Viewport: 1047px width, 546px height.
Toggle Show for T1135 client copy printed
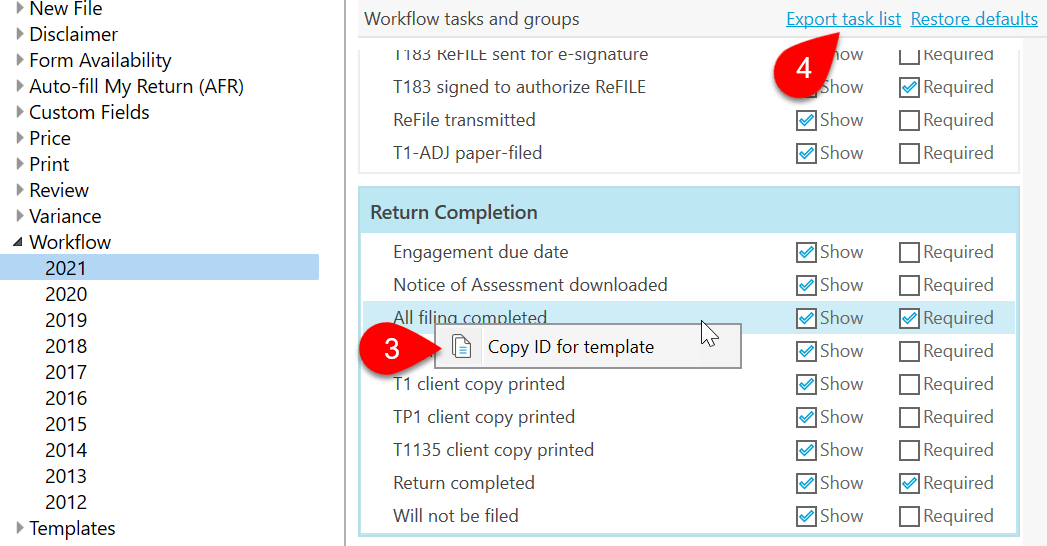click(806, 451)
